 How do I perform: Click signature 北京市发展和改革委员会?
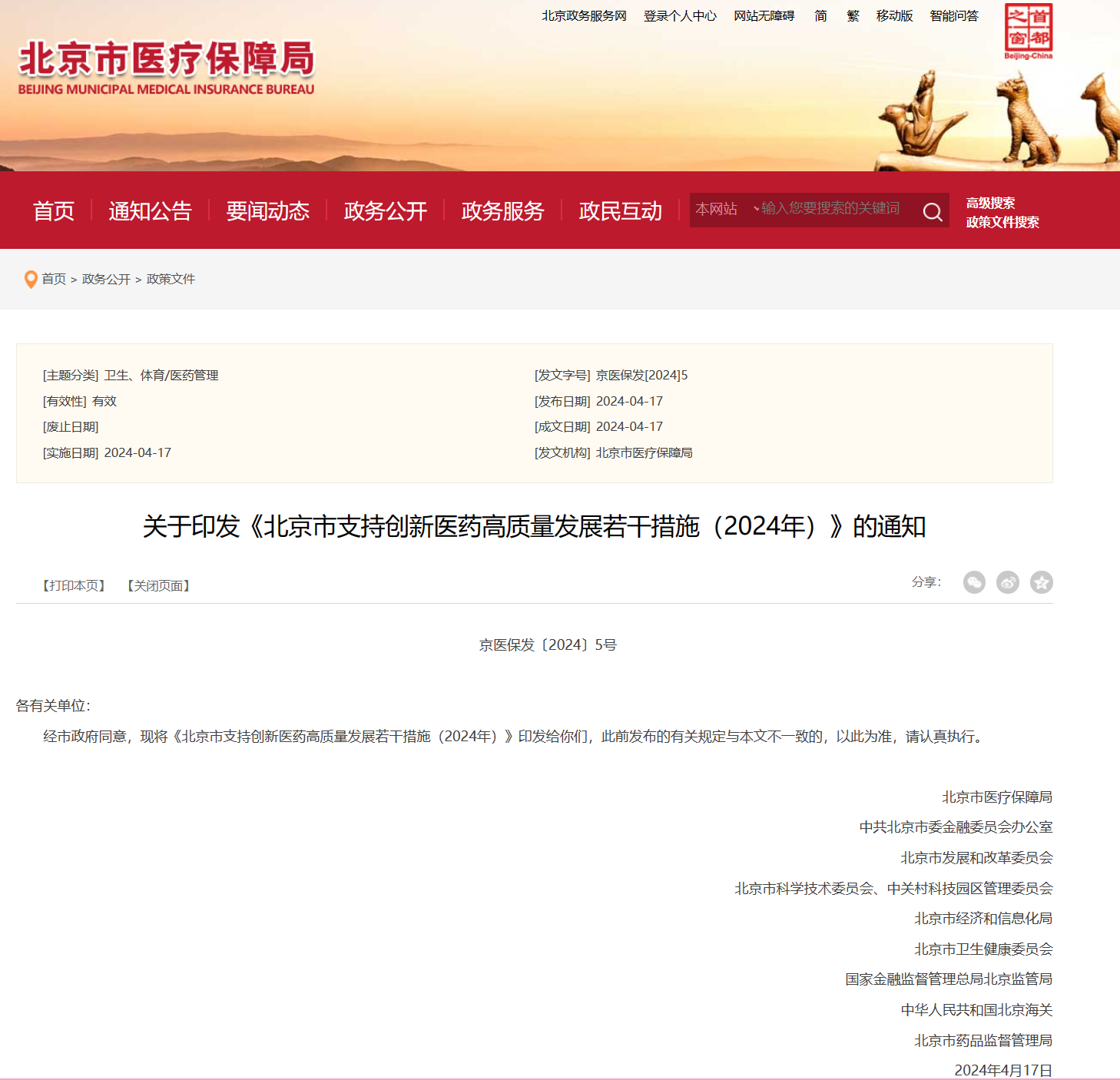(976, 858)
